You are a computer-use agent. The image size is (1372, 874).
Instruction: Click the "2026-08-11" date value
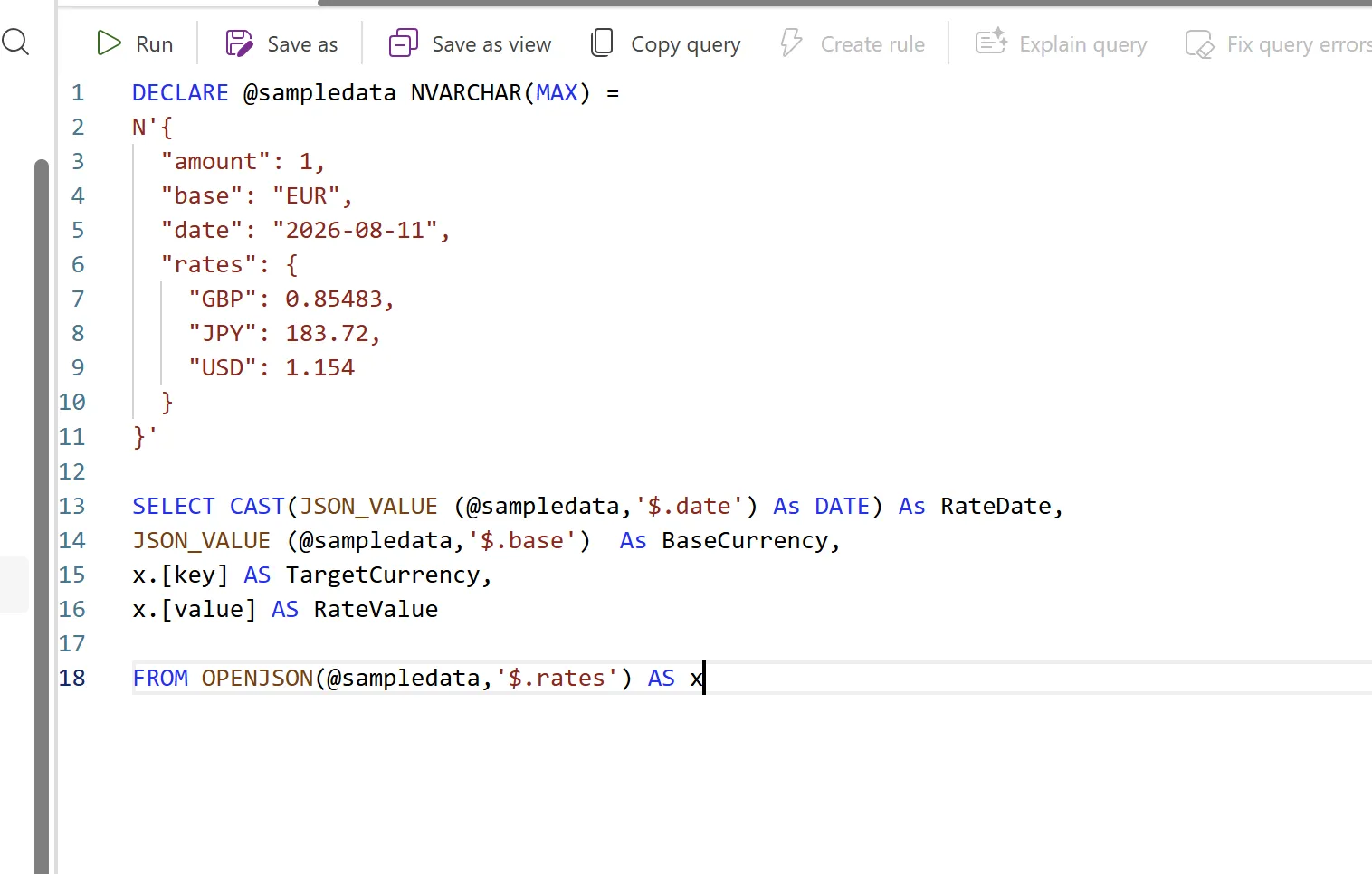355,231
